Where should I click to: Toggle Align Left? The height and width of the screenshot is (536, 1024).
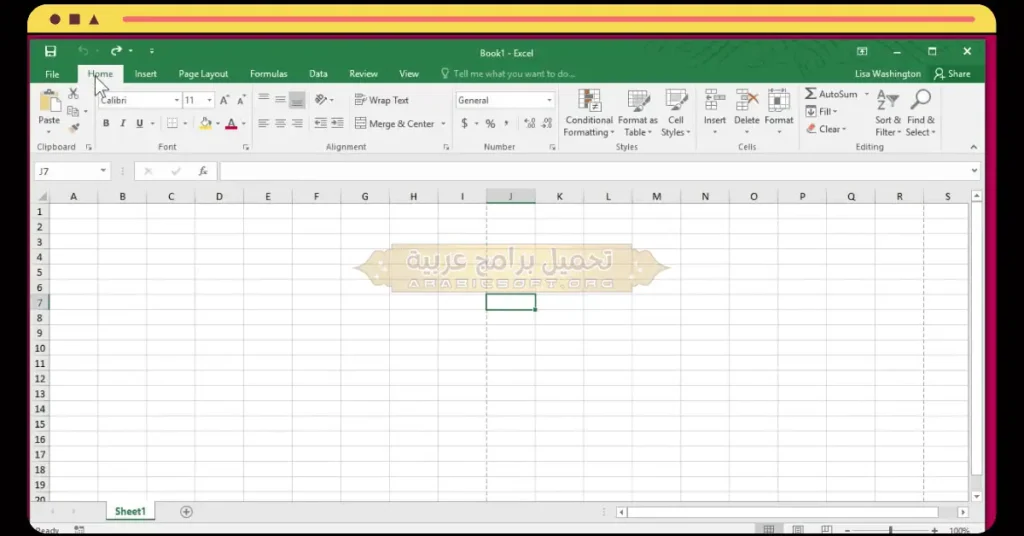click(x=263, y=123)
